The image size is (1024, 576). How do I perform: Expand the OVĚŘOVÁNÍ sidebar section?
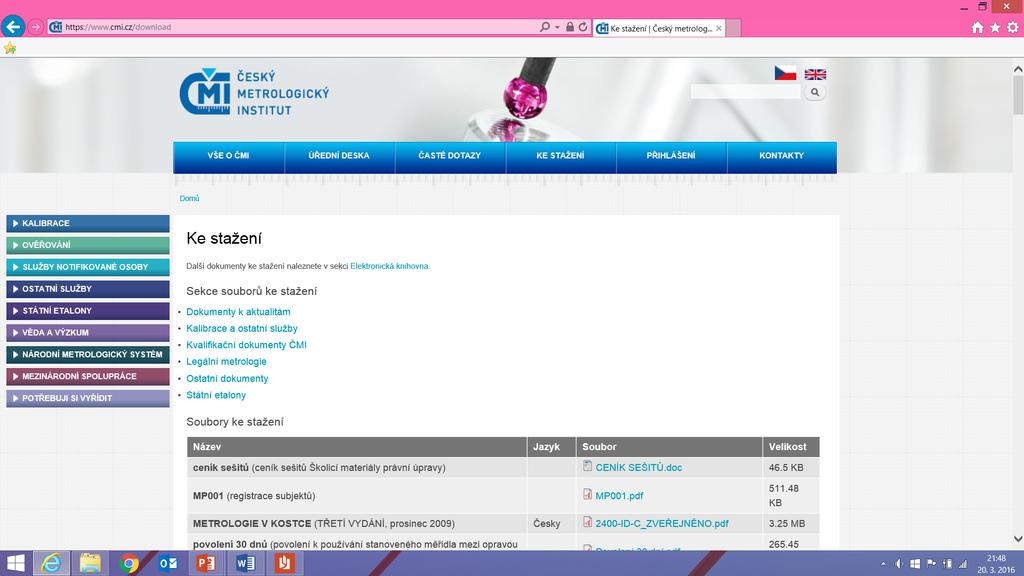pos(88,245)
